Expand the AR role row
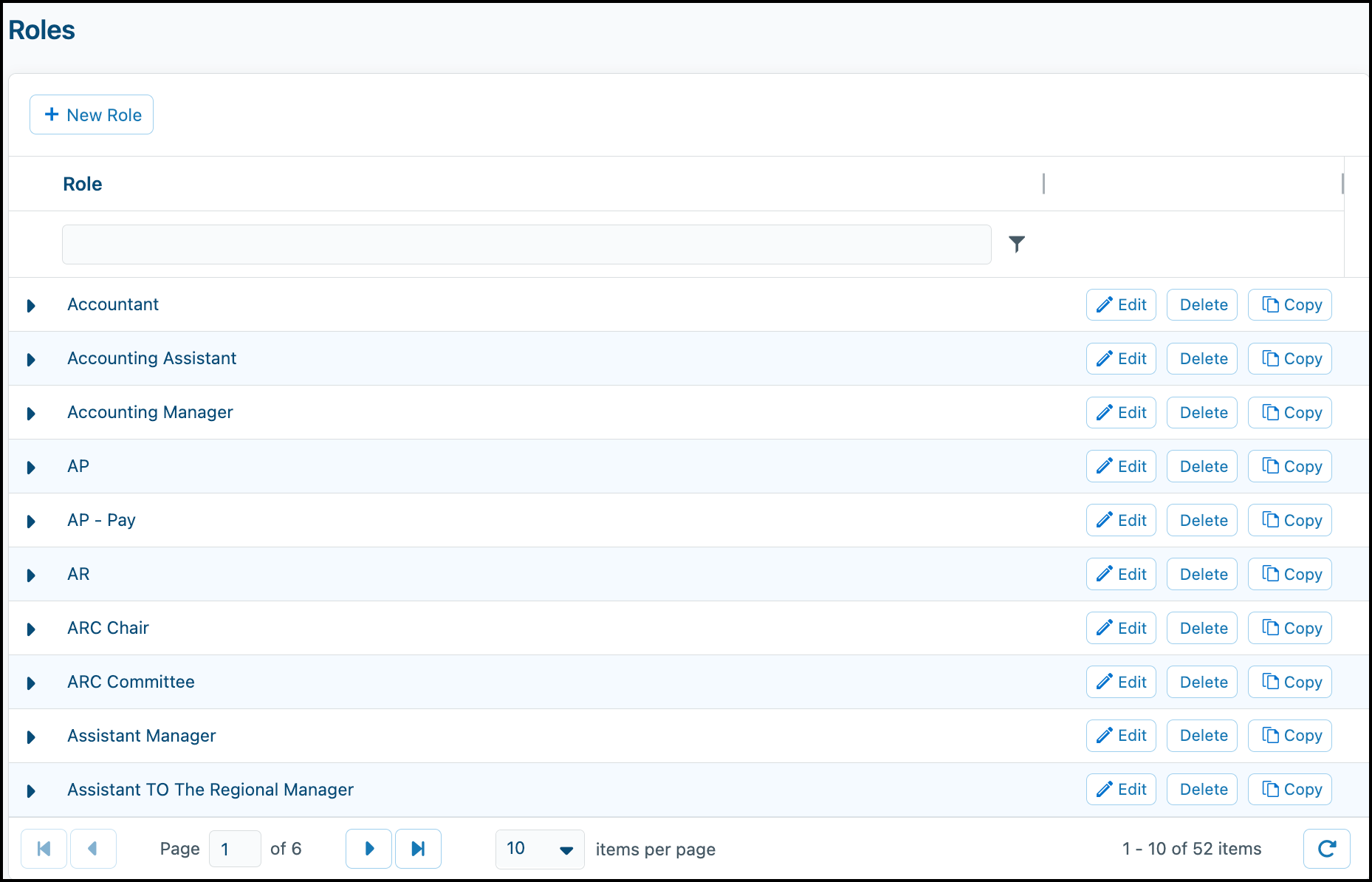The image size is (1372, 882). [31, 575]
